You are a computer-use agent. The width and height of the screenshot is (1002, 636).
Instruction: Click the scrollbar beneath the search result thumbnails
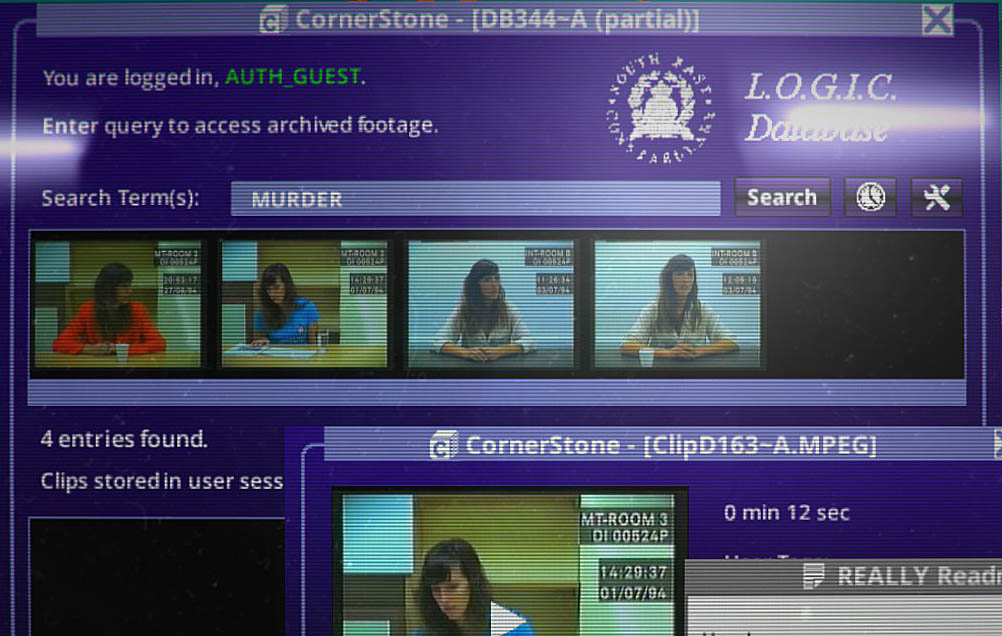pyautogui.click(x=497, y=392)
